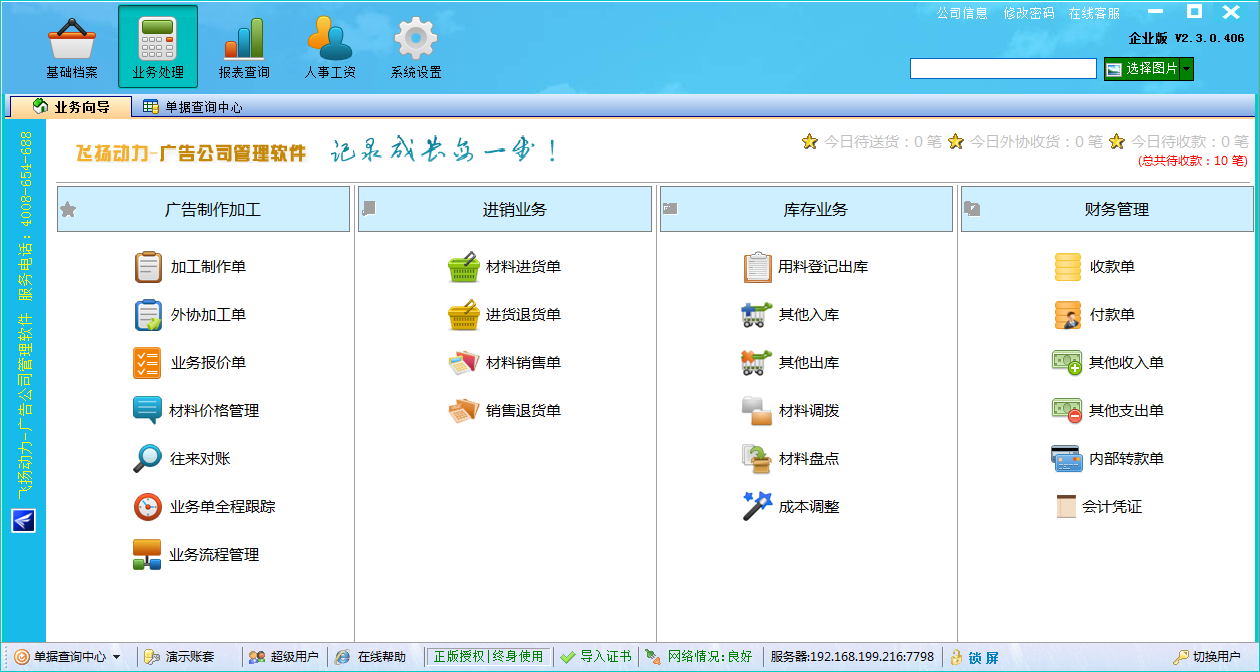Open the 成本调整 magic wand icon

757,506
